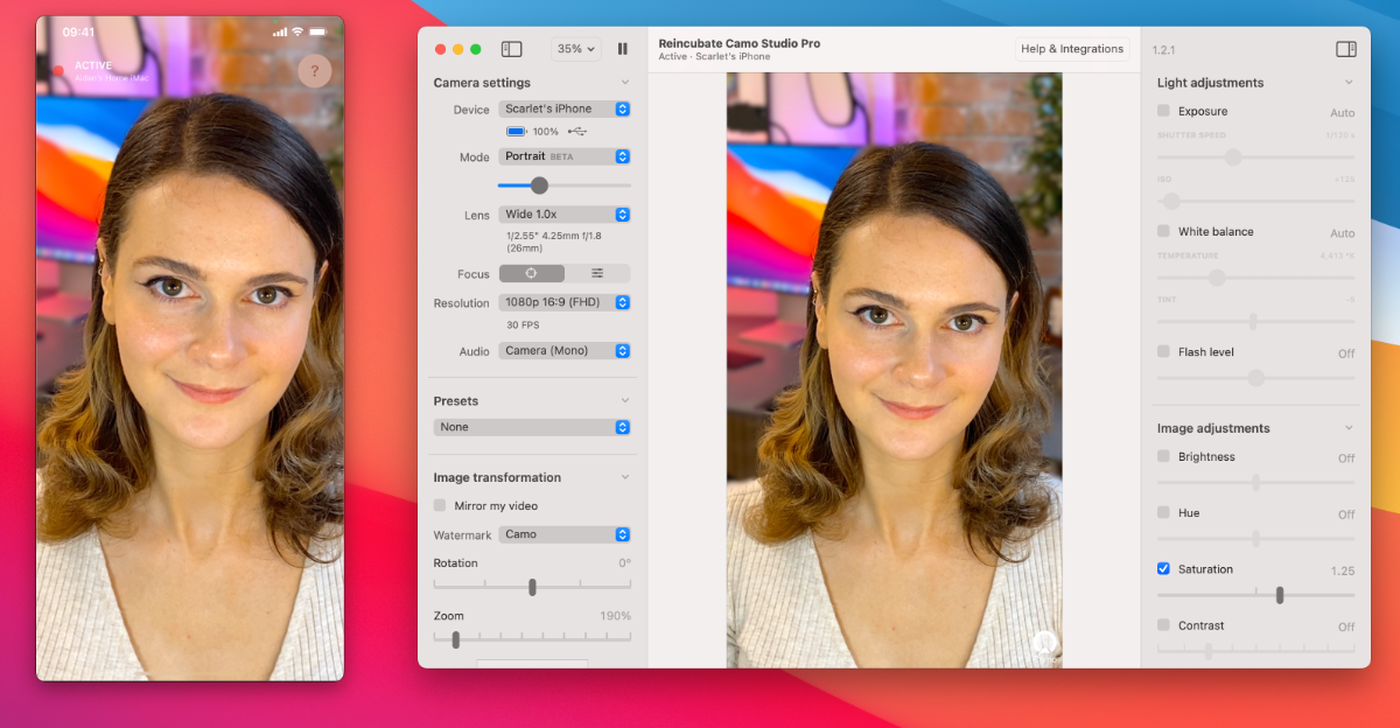
Task: Collapse the Camera settings section
Action: pyautogui.click(x=625, y=83)
